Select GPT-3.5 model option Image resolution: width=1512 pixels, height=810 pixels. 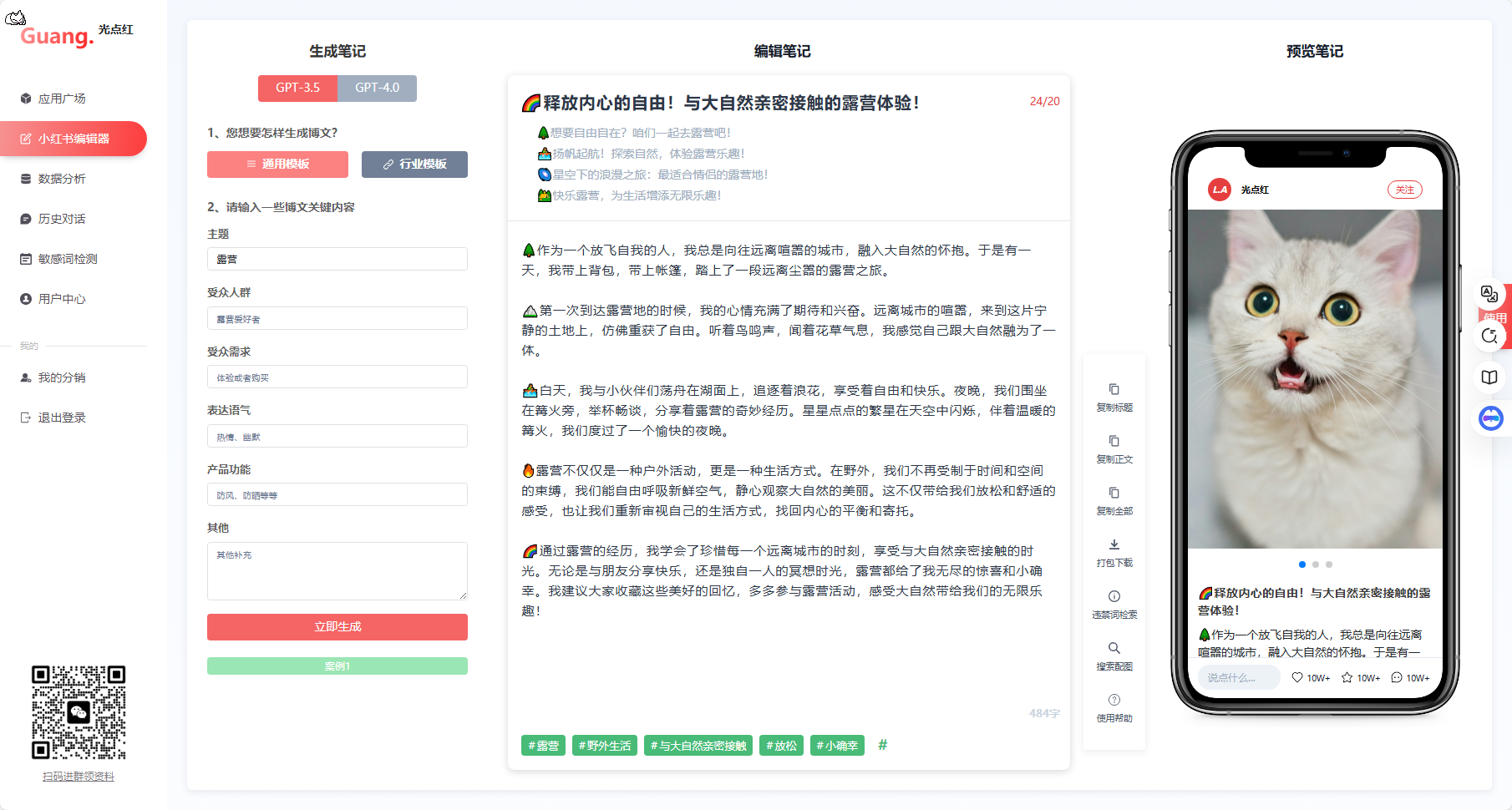point(297,88)
